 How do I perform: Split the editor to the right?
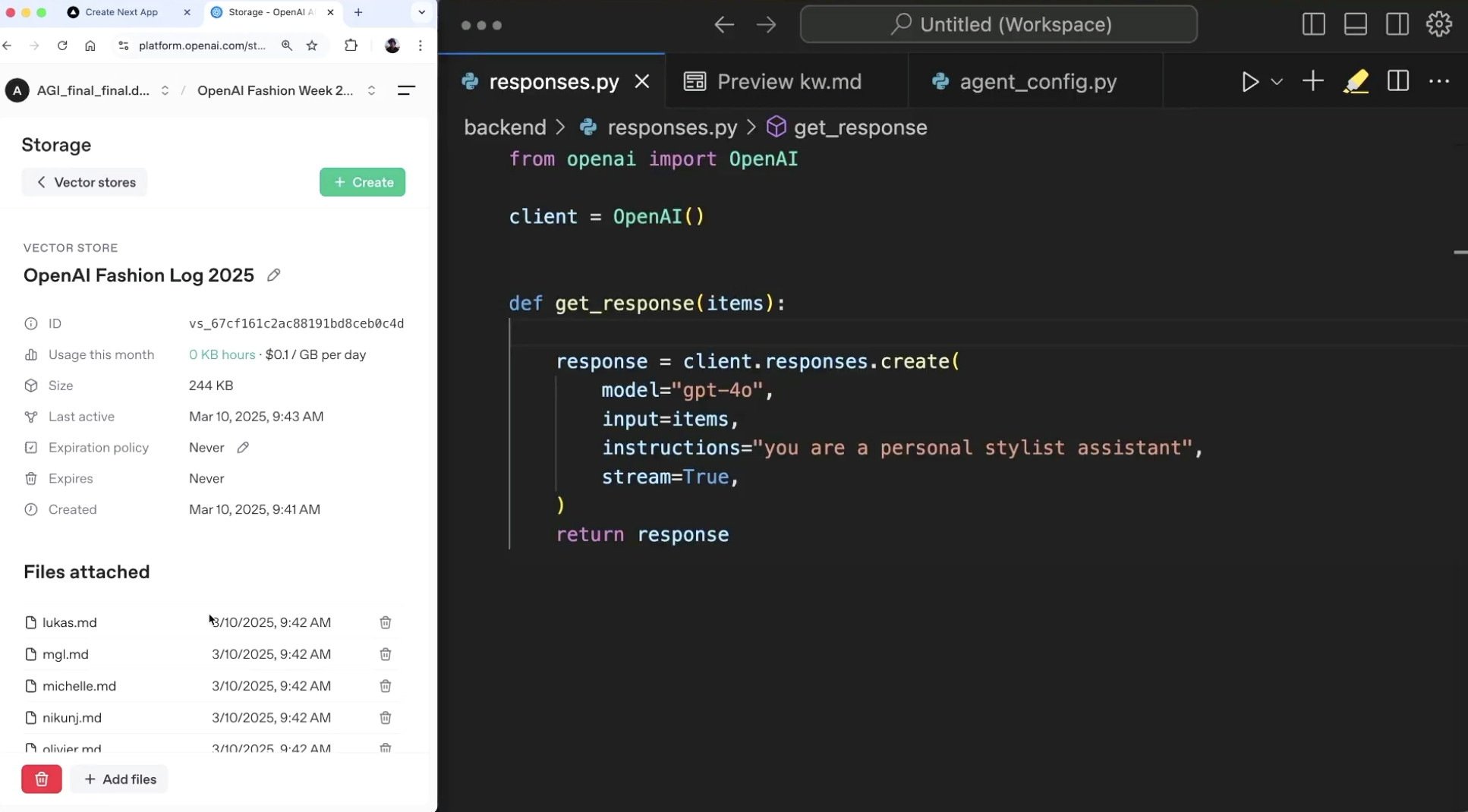pos(1398,81)
